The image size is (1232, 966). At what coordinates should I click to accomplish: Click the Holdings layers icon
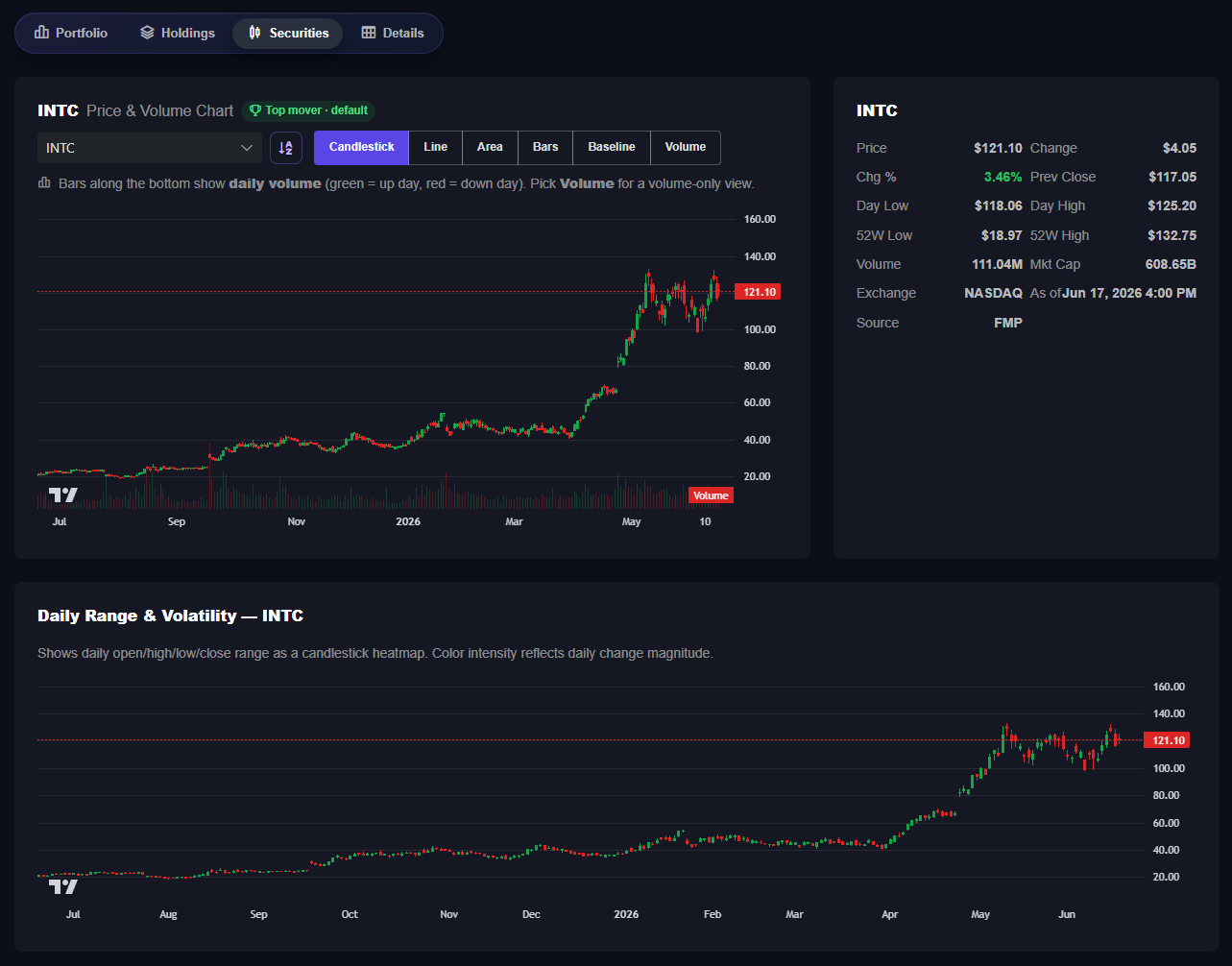click(147, 33)
